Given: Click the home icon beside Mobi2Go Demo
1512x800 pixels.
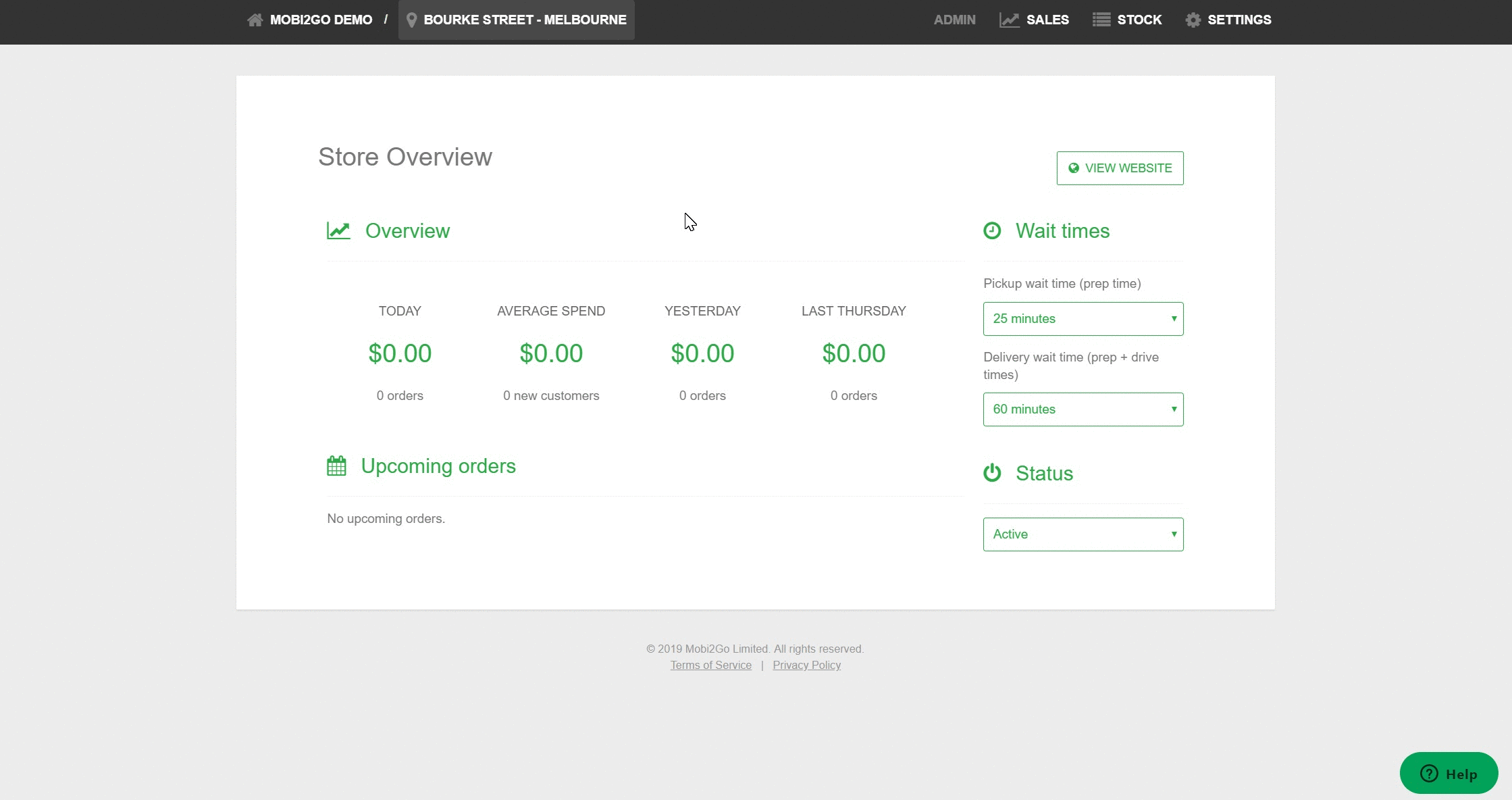Looking at the screenshot, I should [x=255, y=20].
